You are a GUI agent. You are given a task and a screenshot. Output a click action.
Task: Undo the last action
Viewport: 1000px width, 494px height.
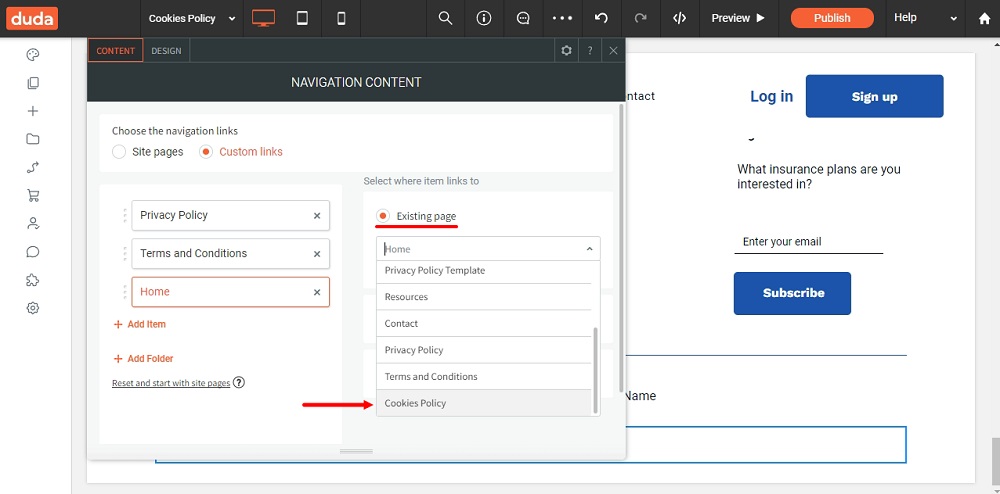pyautogui.click(x=601, y=18)
